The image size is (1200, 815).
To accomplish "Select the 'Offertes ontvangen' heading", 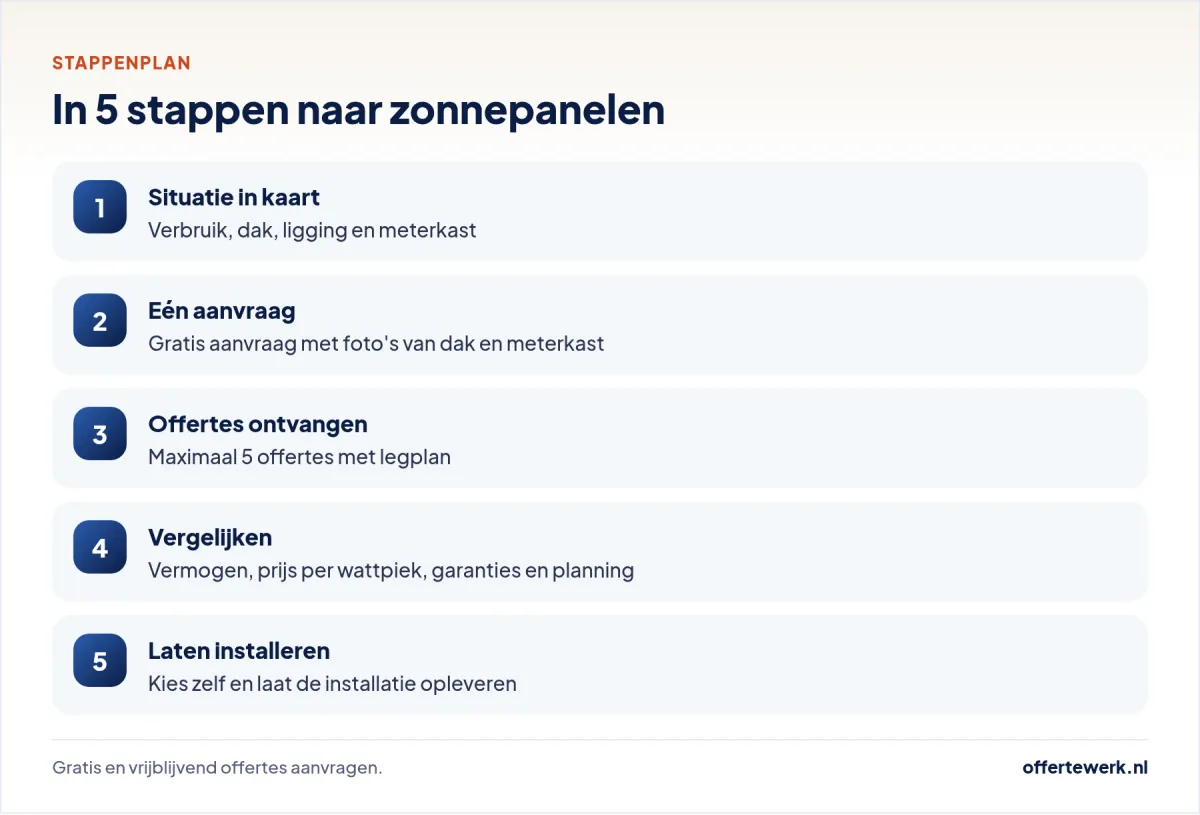I will coord(258,424).
